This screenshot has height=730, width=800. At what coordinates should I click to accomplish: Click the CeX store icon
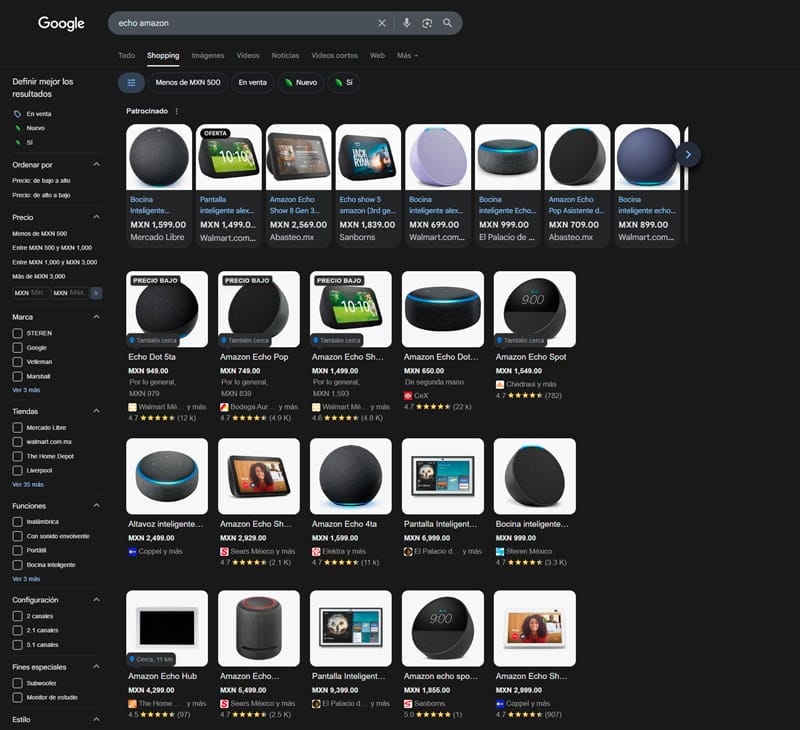pos(408,395)
